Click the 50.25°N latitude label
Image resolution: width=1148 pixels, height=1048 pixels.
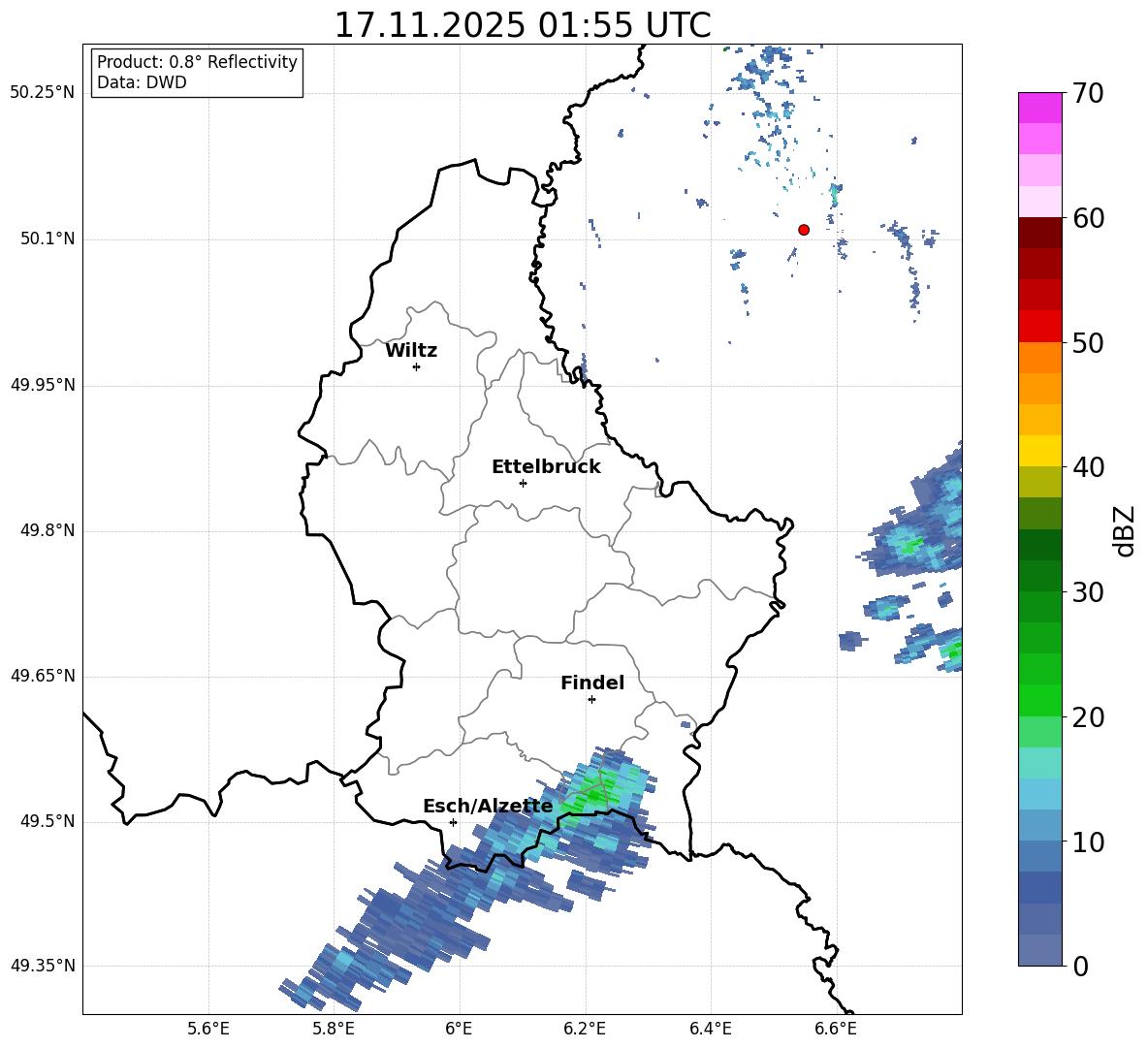point(43,93)
